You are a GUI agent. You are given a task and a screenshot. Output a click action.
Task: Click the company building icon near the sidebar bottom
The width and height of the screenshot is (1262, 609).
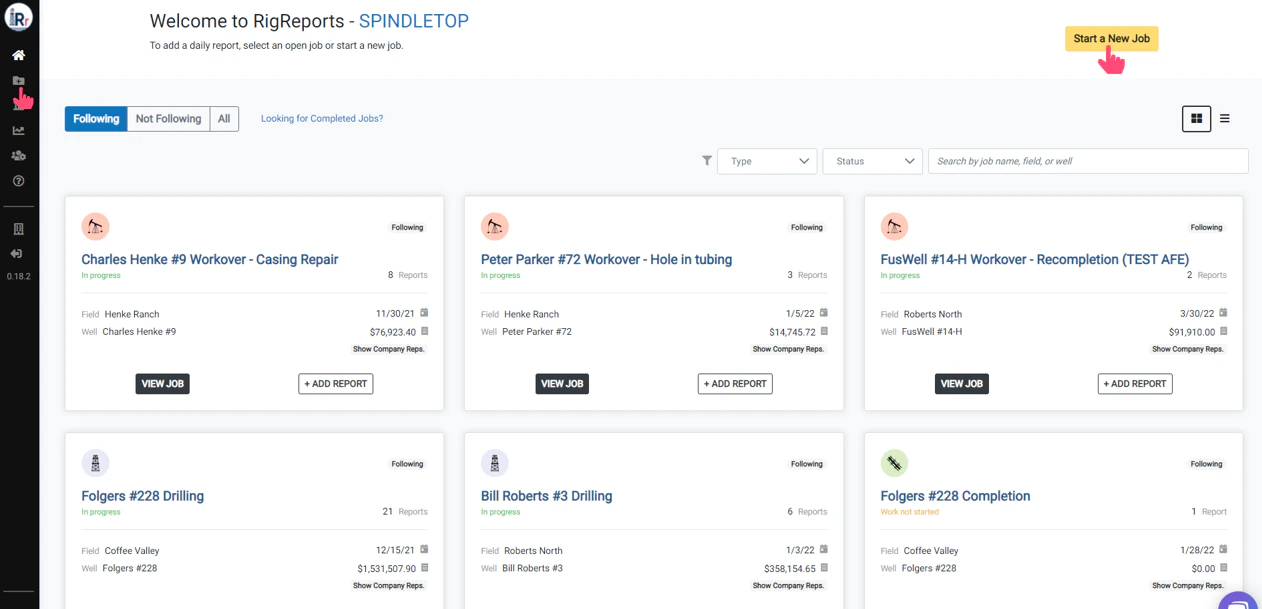point(18,226)
